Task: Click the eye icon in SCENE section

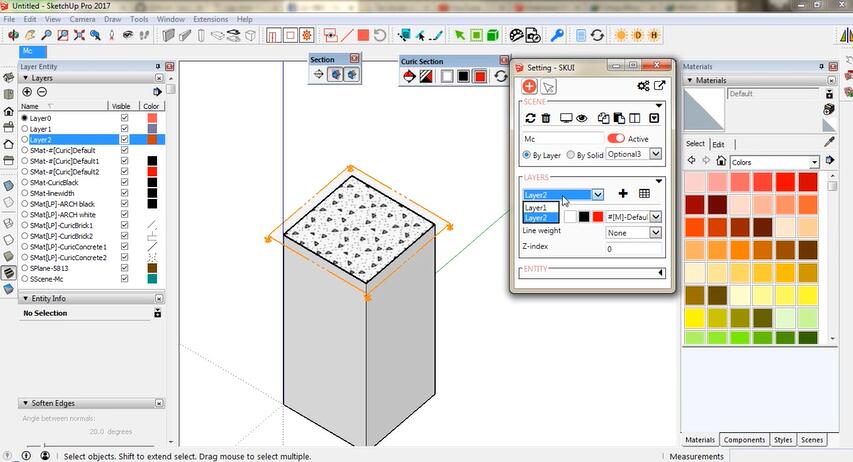Action: pyautogui.click(x=581, y=118)
